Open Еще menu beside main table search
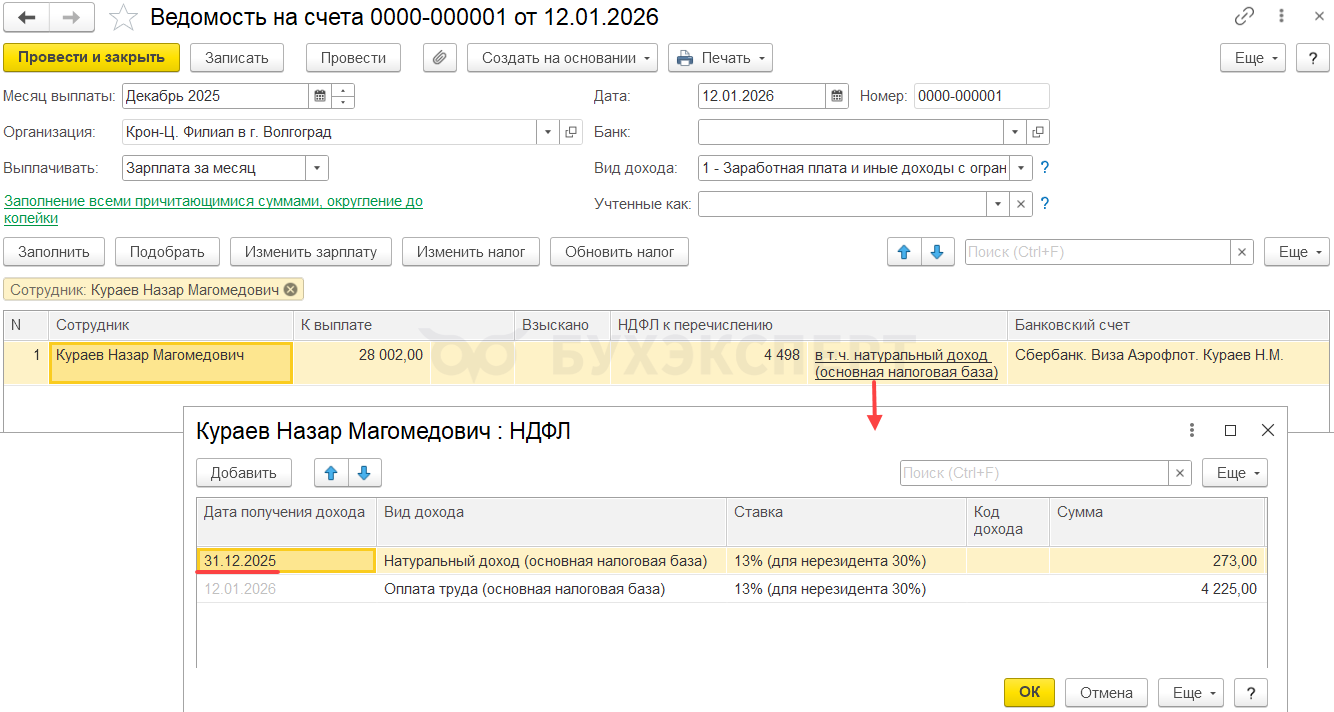The height and width of the screenshot is (712, 1334). (x=1296, y=252)
